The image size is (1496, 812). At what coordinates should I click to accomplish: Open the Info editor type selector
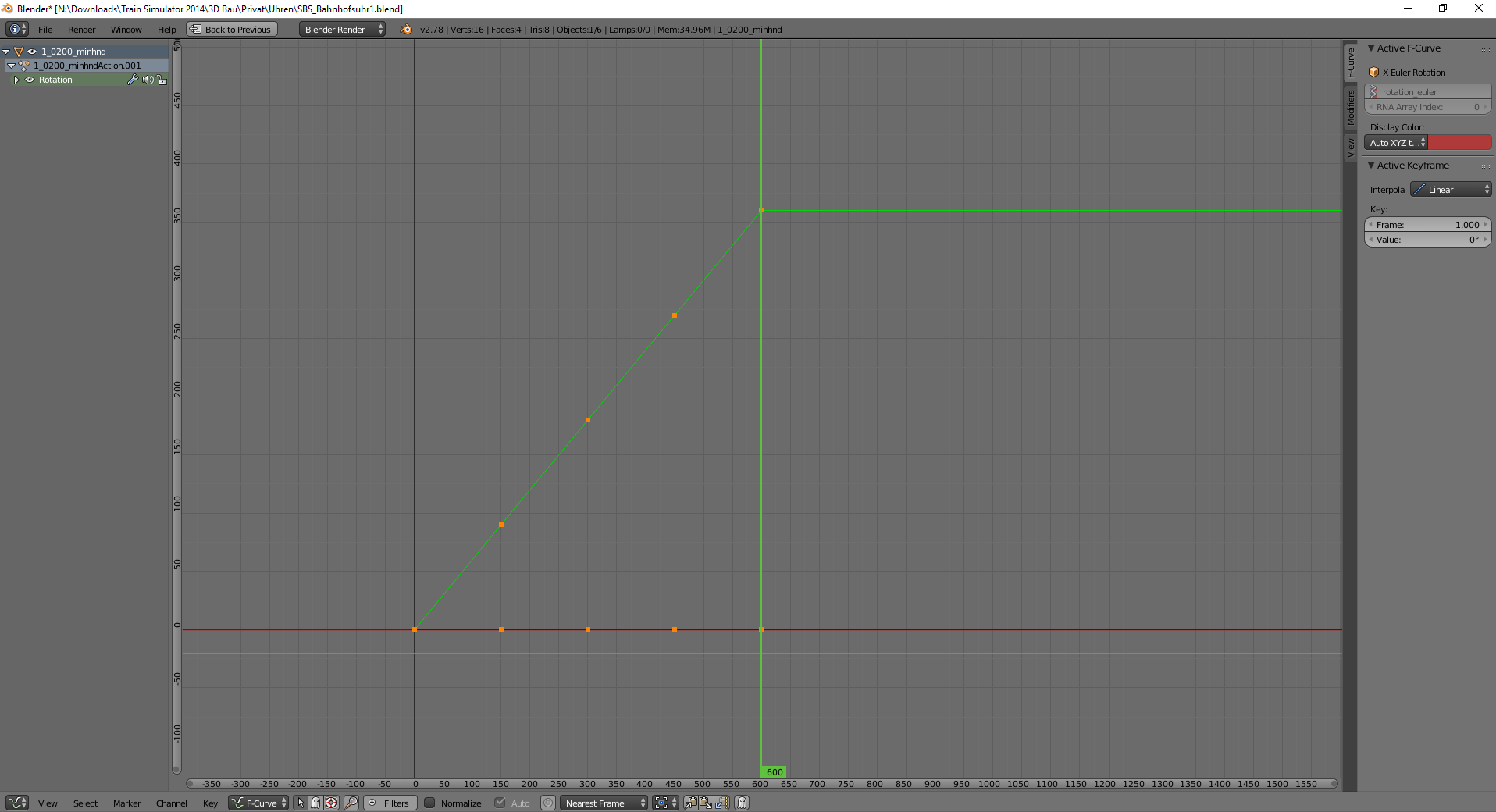coord(17,30)
